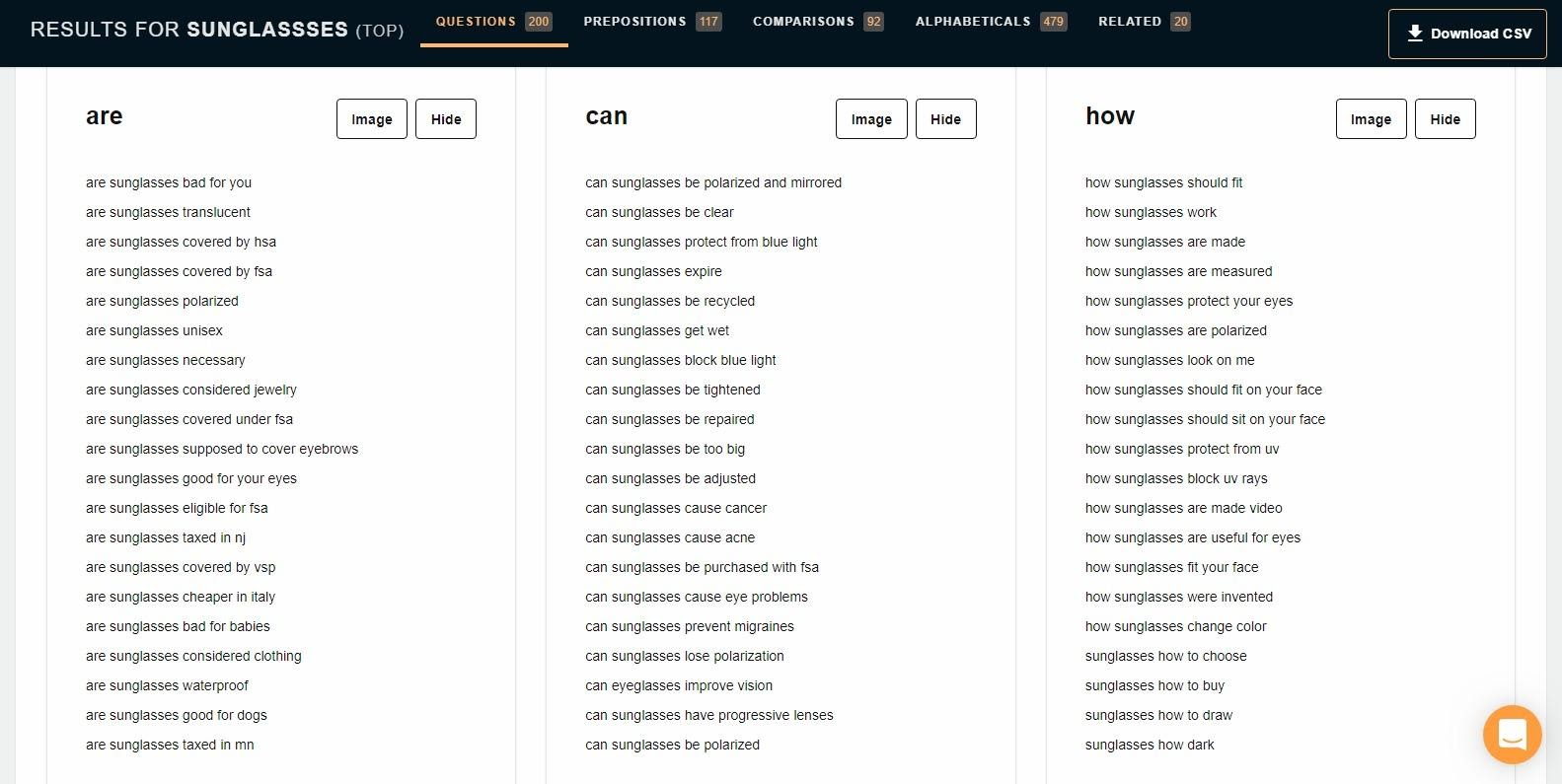The height and width of the screenshot is (784, 1562).
Task: Show the 'how' card as Image
Action: pyautogui.click(x=1371, y=119)
